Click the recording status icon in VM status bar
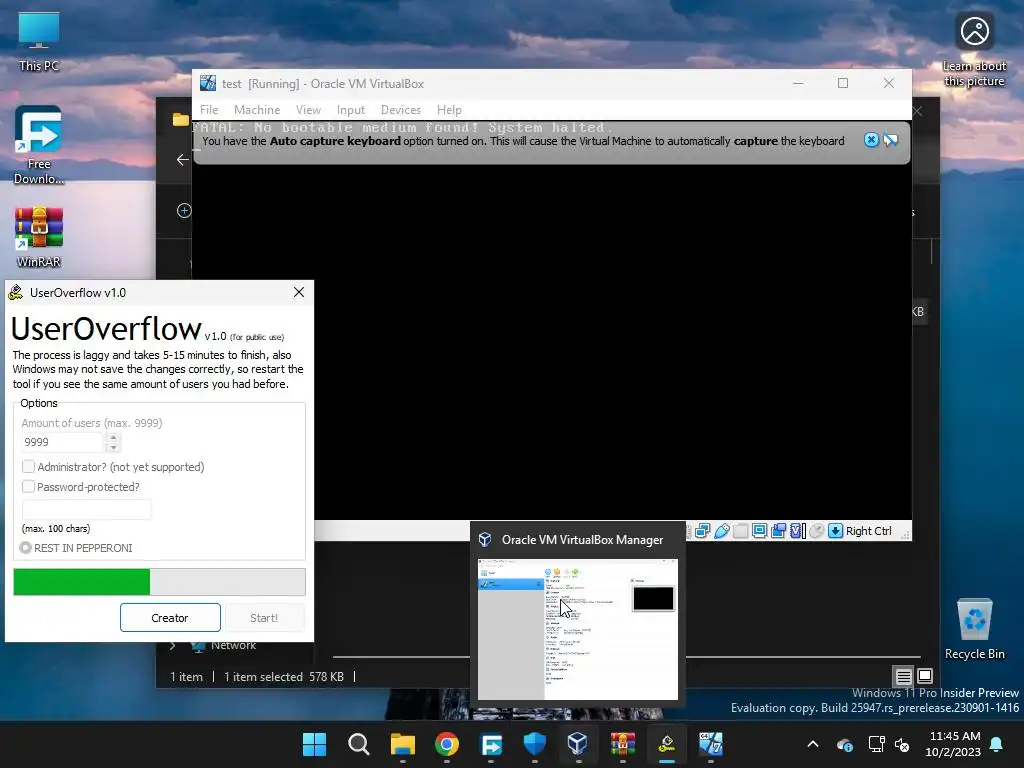This screenshot has width=1024, height=768. [778, 530]
